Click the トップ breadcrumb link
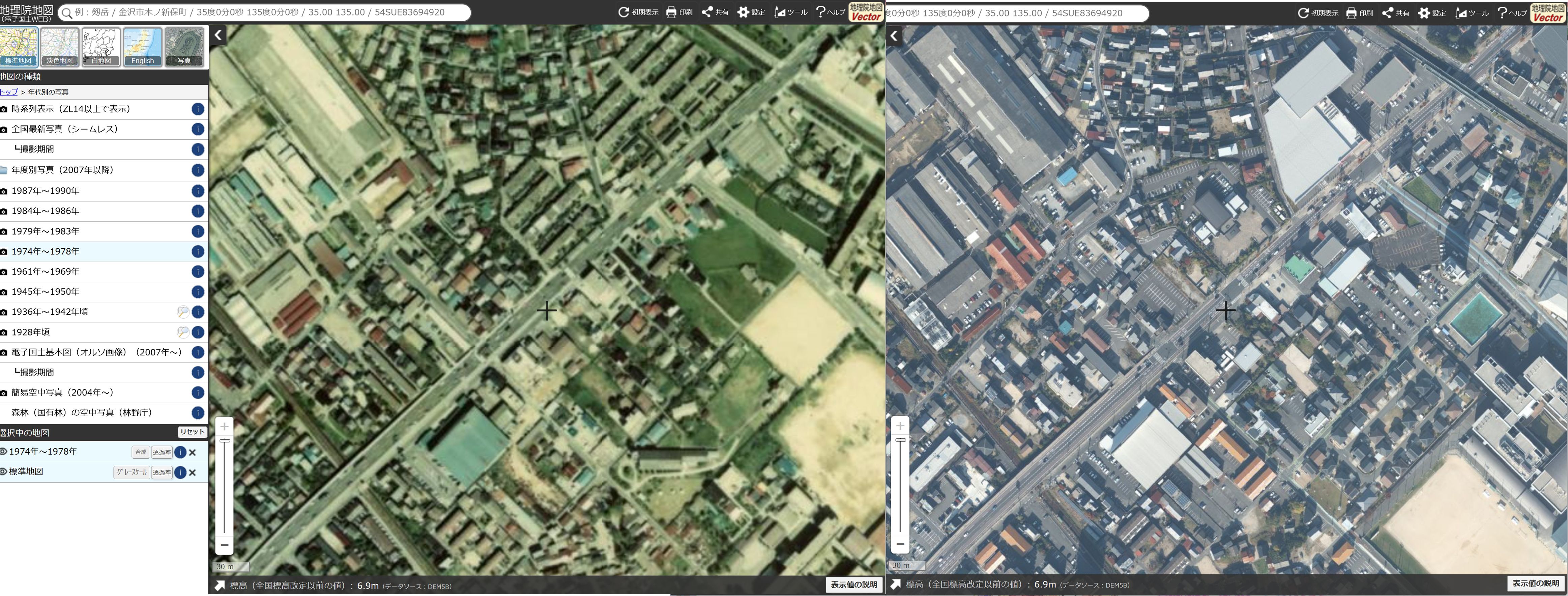Screen dimensions: 1568x596 [x=8, y=92]
